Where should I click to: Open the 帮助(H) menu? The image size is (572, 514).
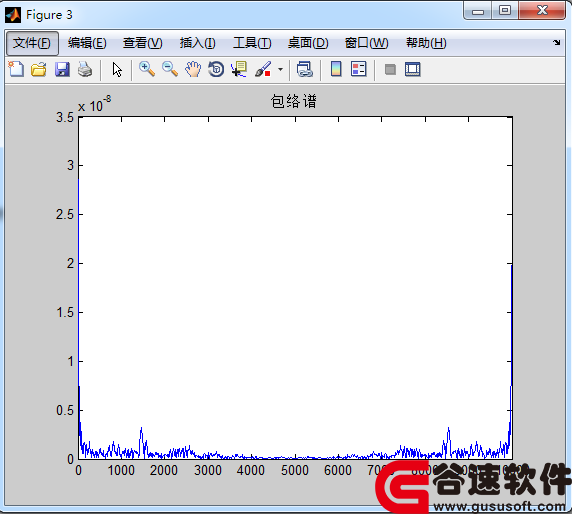pyautogui.click(x=426, y=43)
